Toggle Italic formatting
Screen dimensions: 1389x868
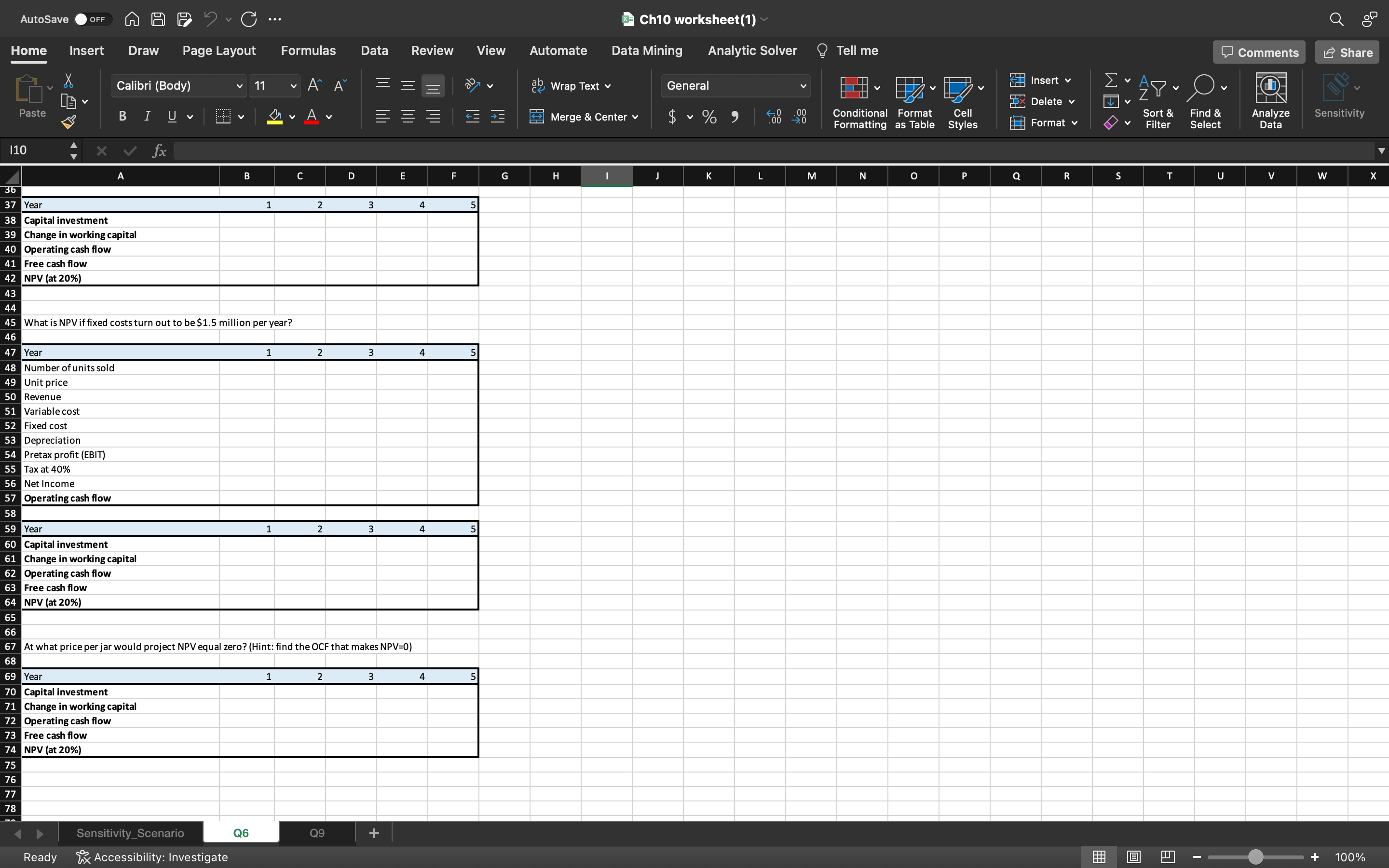coord(147,117)
